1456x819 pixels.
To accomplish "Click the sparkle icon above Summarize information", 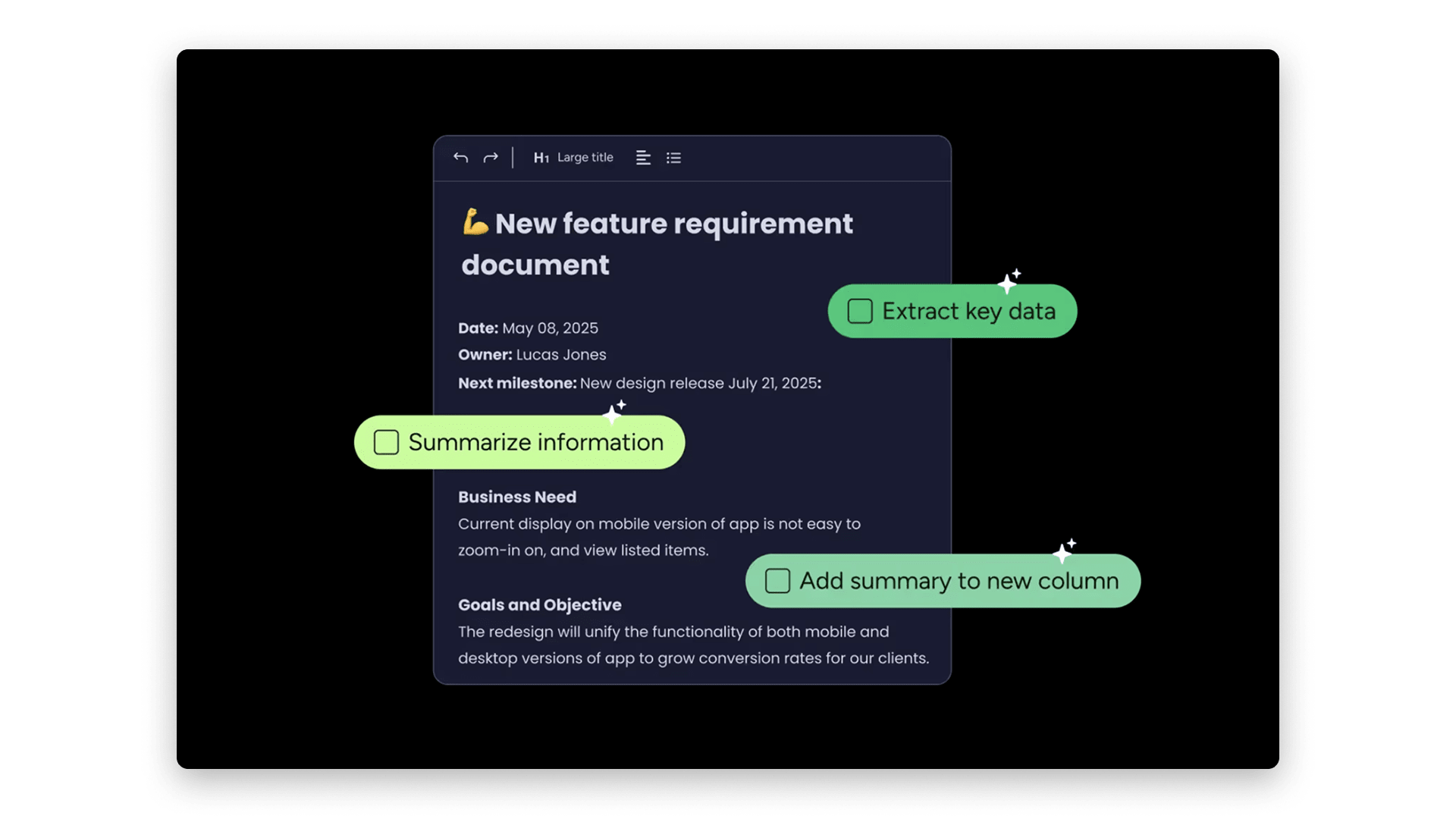I will 614,410.
